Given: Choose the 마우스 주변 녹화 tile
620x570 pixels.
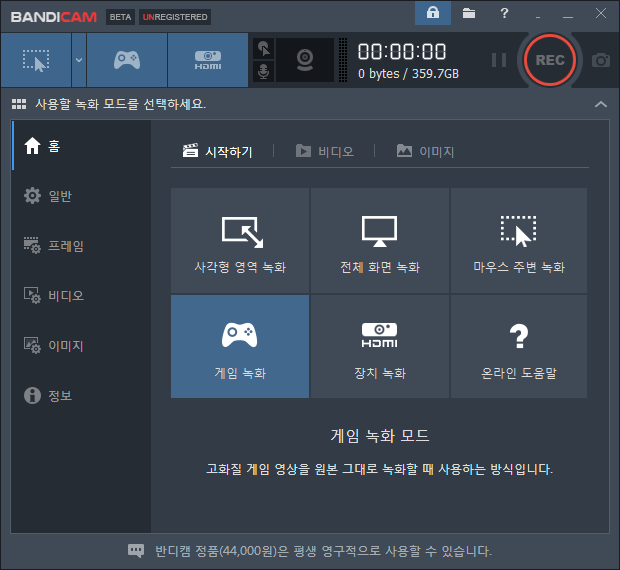Looking at the screenshot, I should [519, 240].
